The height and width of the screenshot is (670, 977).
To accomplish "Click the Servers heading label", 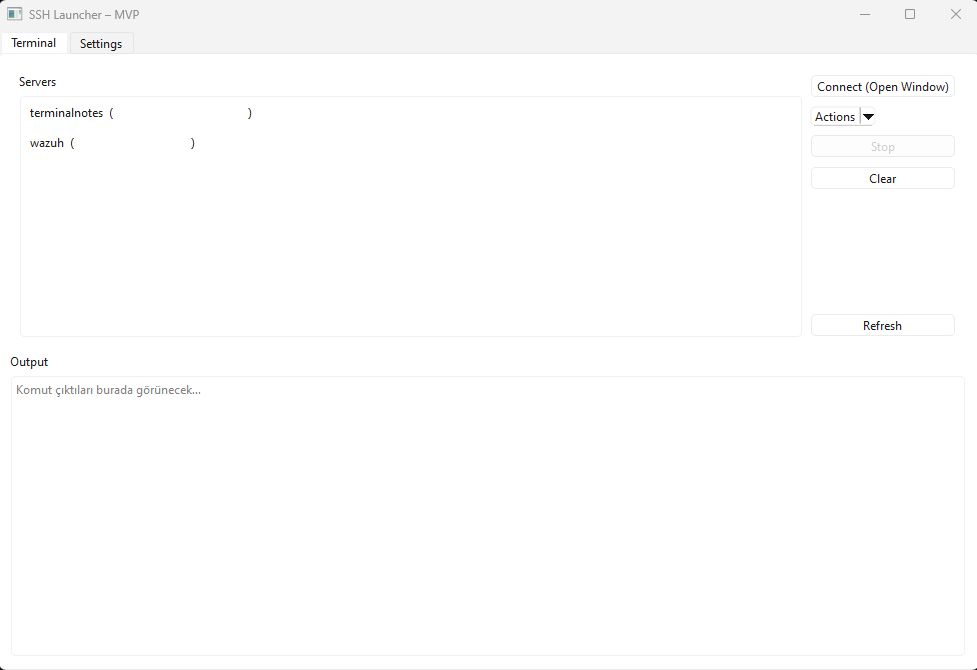I will tap(38, 81).
